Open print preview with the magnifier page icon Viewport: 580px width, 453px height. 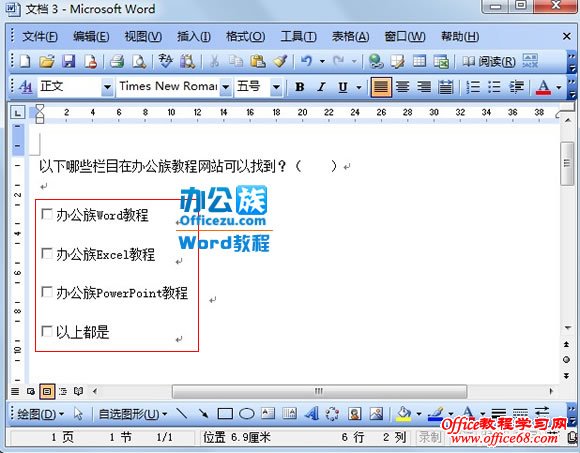pos(139,61)
